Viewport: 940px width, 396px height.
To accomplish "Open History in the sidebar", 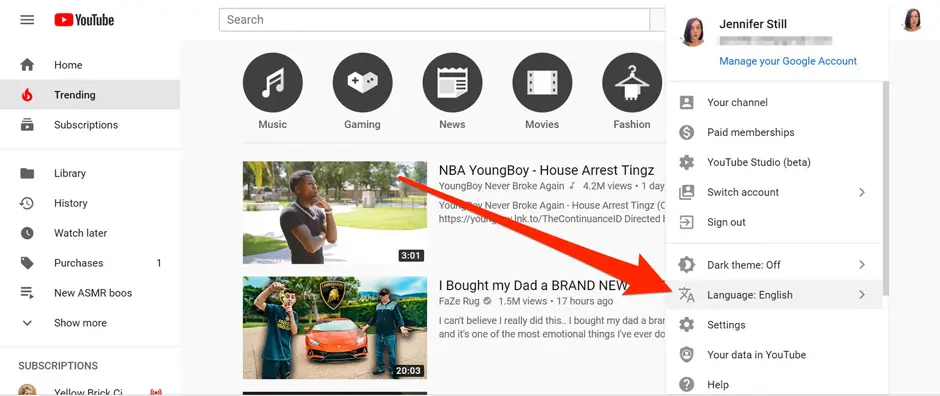I will 90,203.
